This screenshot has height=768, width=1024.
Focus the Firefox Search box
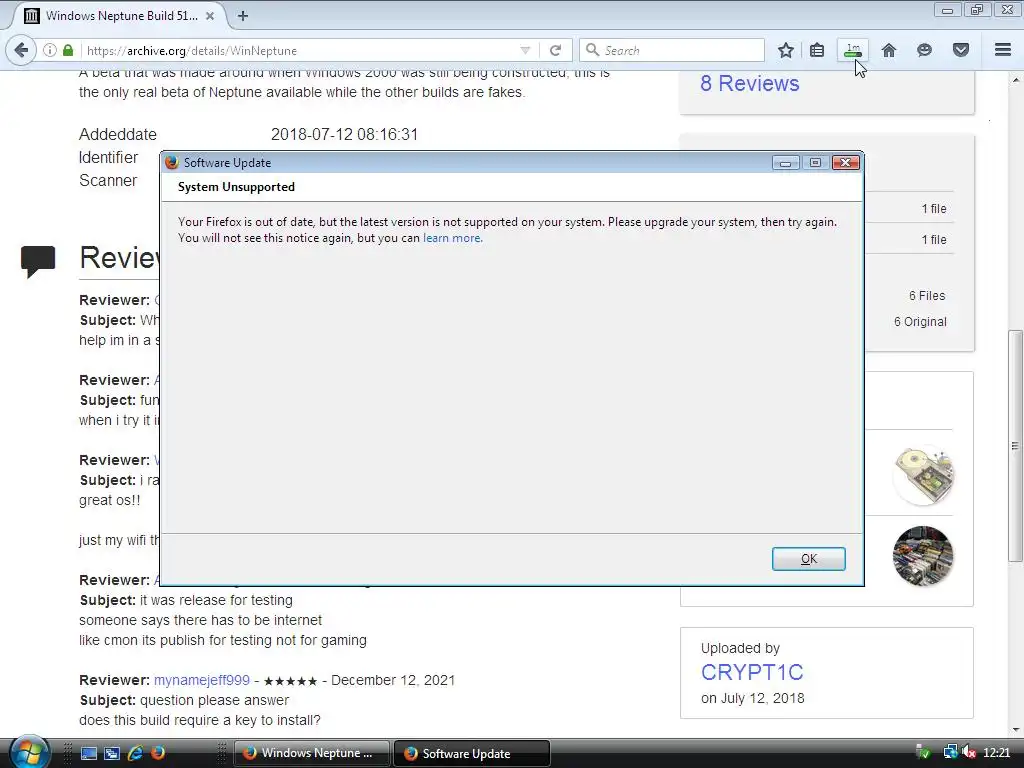pyautogui.click(x=671, y=50)
